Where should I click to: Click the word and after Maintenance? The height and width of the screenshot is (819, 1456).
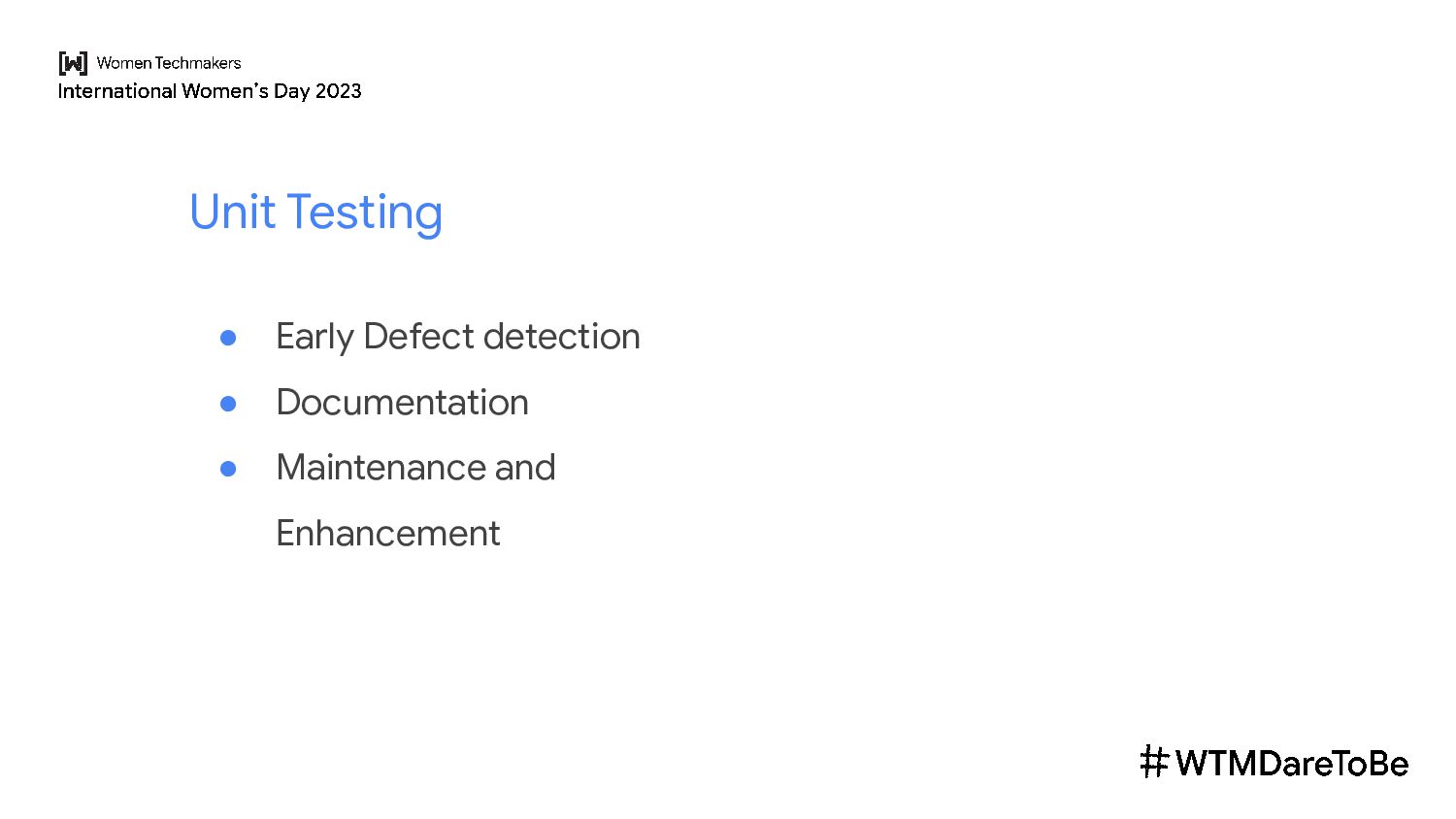click(x=525, y=468)
